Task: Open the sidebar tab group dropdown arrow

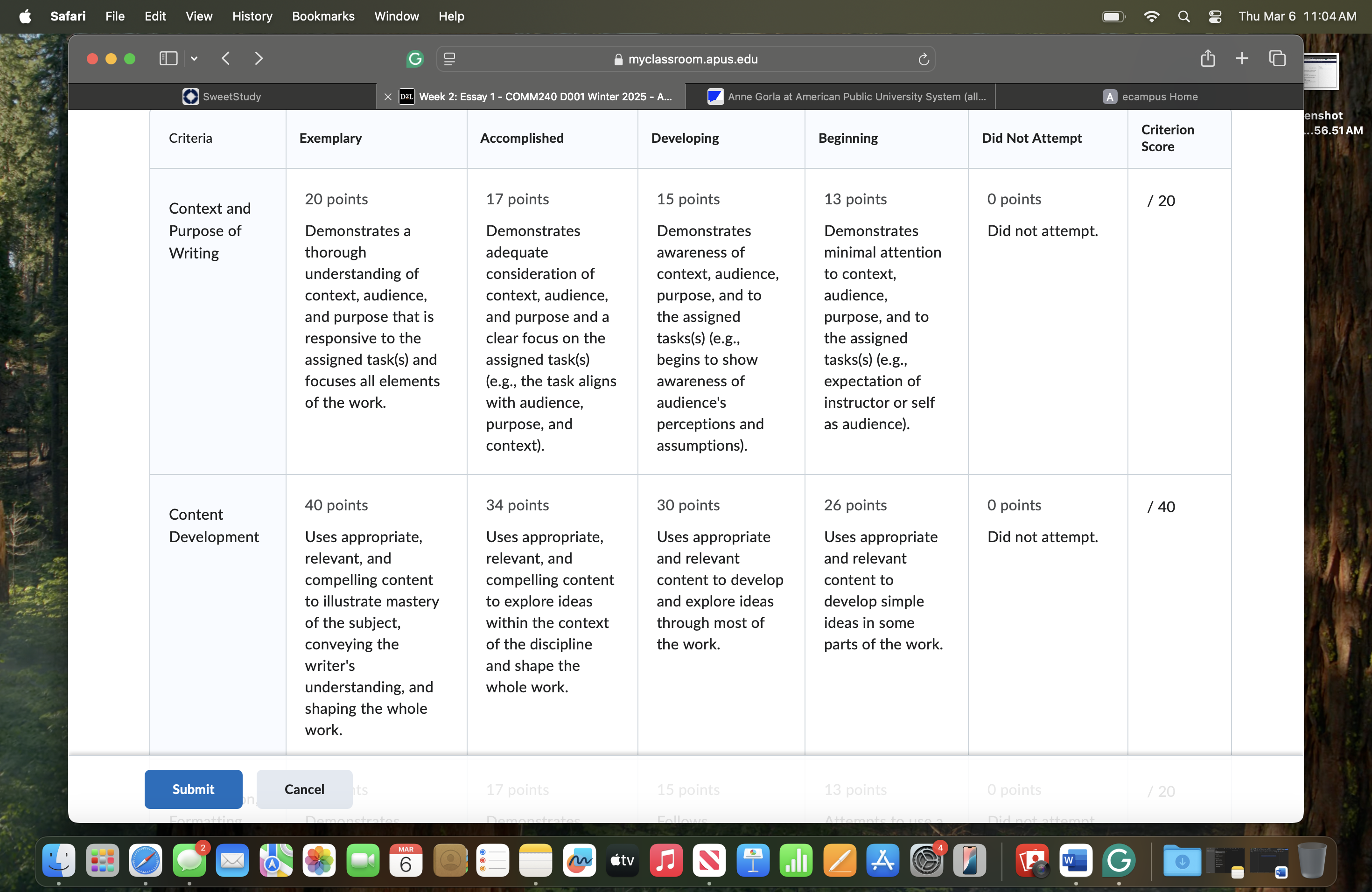Action: click(194, 58)
